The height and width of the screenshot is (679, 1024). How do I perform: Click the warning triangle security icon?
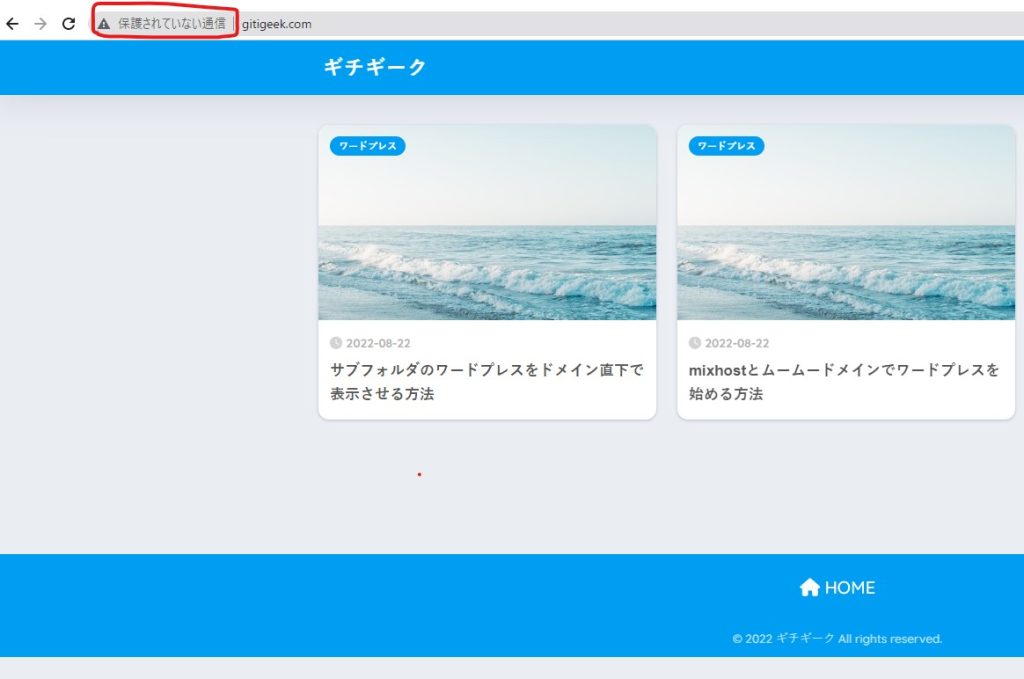click(104, 24)
